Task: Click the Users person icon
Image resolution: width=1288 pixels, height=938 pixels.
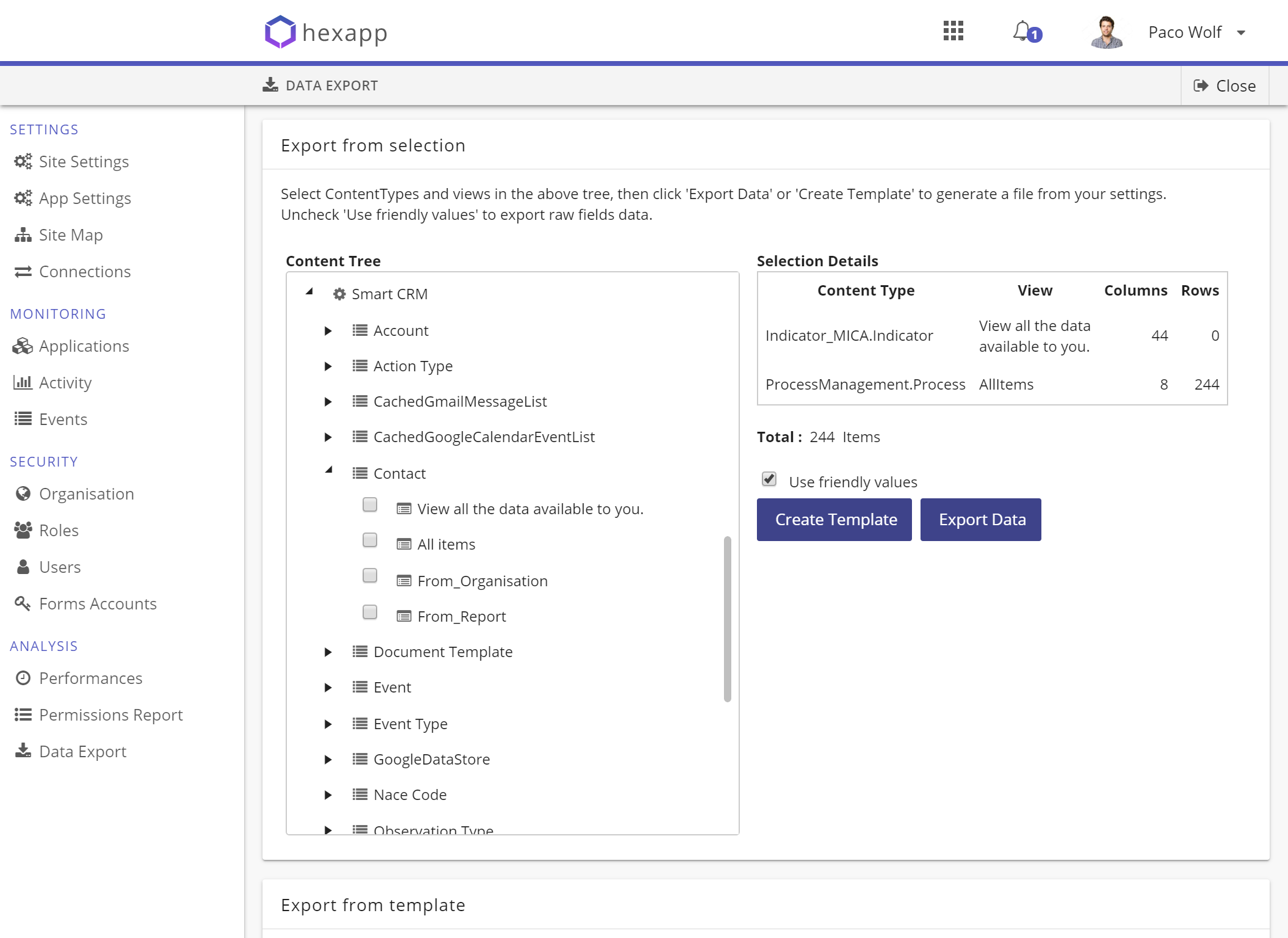Action: tap(23, 567)
